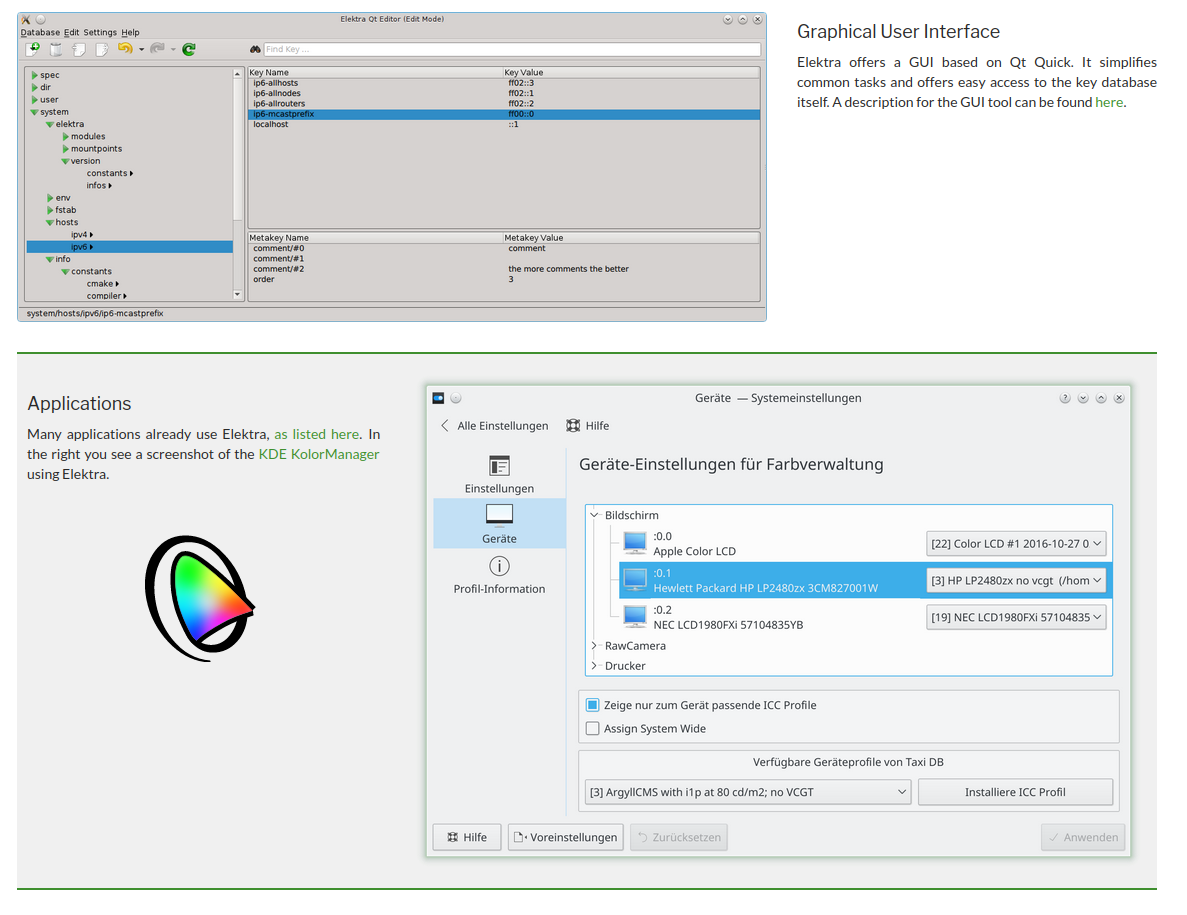Expand the spec tree node
The image size is (1187, 915).
35,75
